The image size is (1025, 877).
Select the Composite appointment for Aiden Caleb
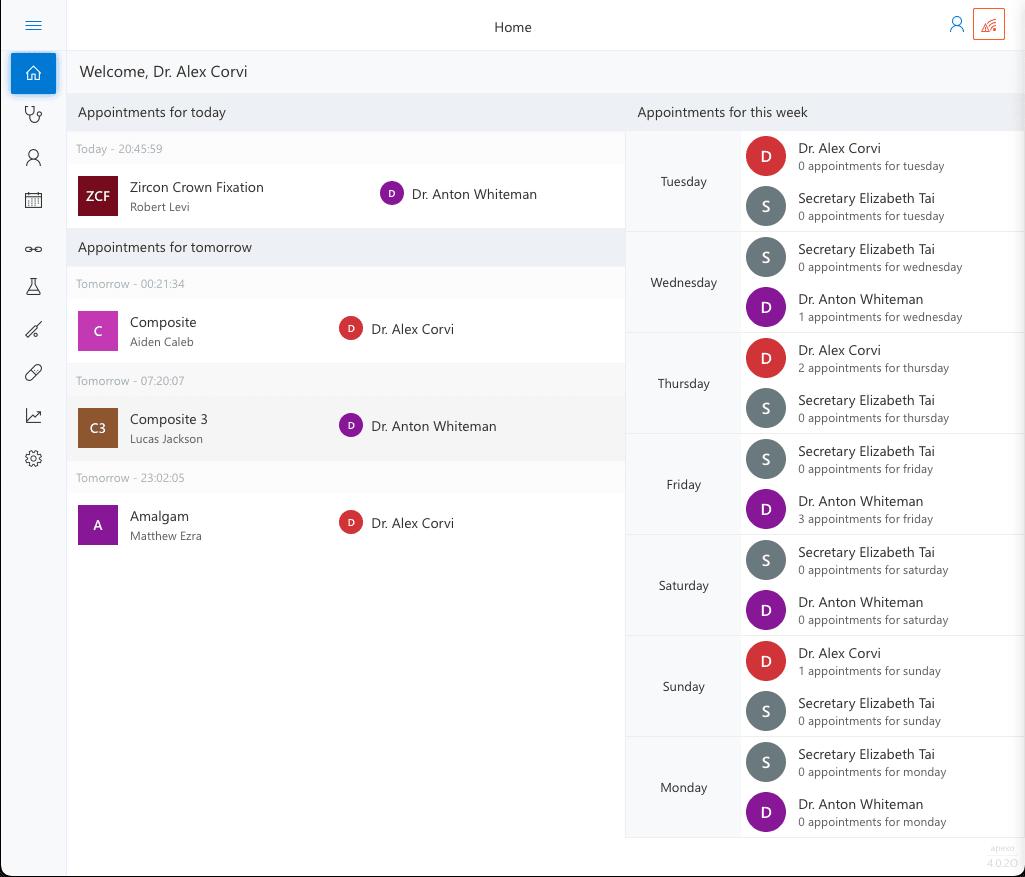200,330
